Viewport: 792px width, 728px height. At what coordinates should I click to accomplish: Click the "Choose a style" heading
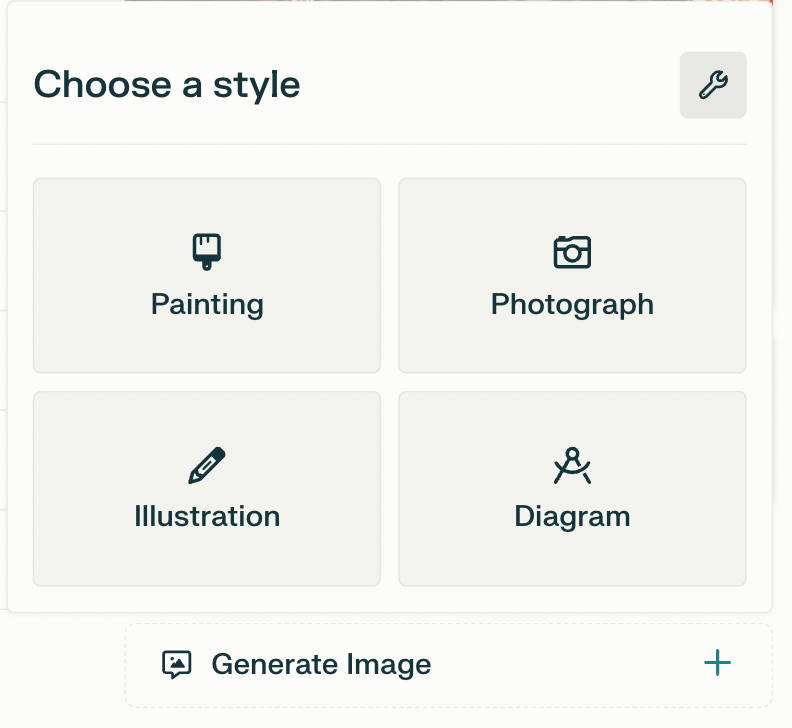click(167, 85)
